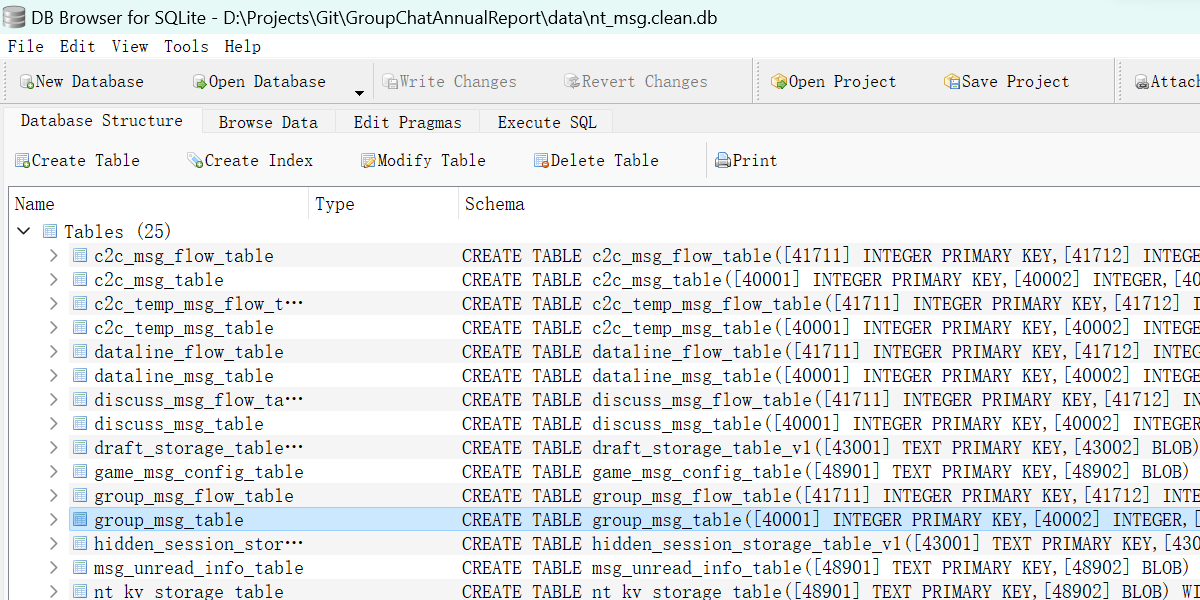Click the New Database toolbar icon
Screen dimensions: 1200x600
click(27, 82)
